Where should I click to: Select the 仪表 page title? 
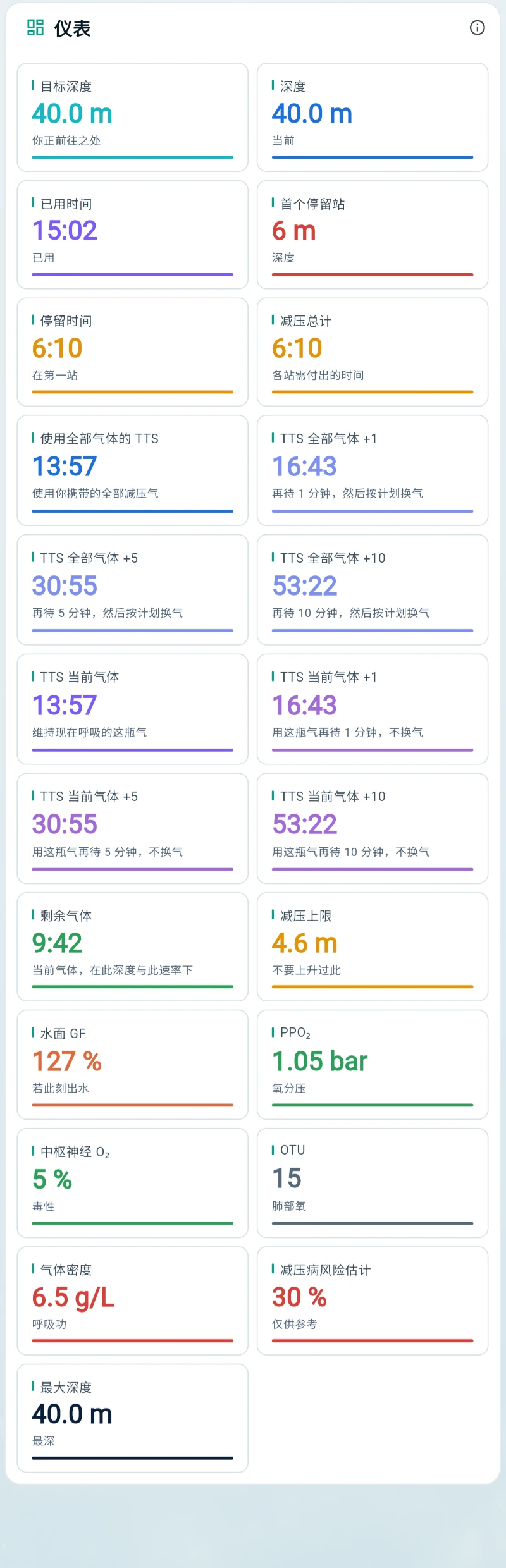pyautogui.click(x=73, y=28)
